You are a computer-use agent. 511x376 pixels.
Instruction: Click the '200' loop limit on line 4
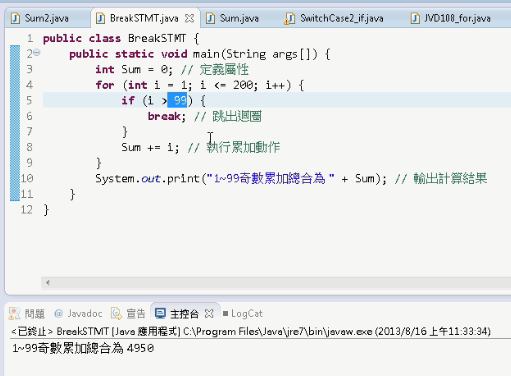(243, 85)
